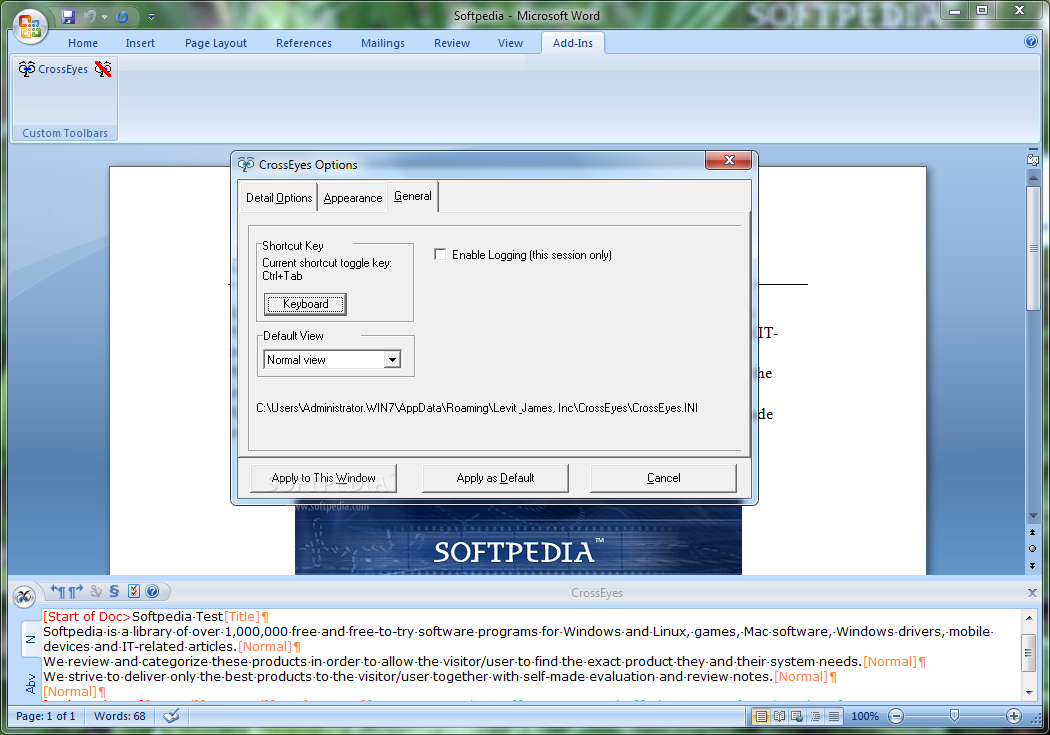Open the Select Browse Object circle button
Viewport: 1050px width, 735px height.
coord(1033,549)
